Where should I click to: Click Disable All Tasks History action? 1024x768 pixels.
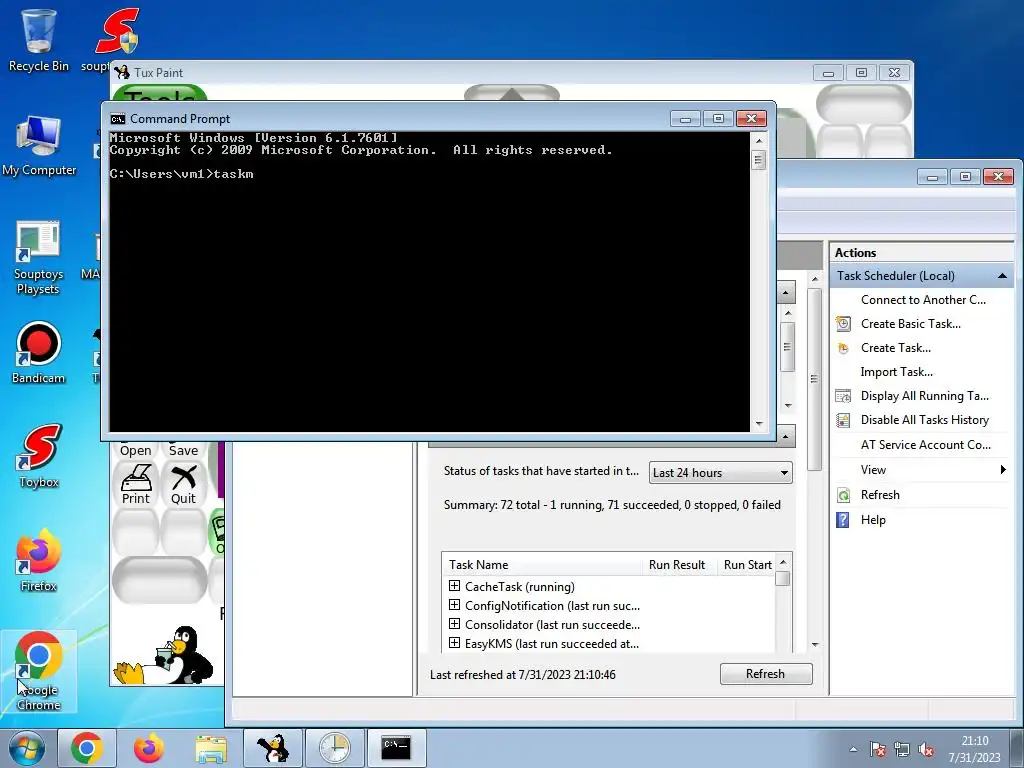(924, 421)
